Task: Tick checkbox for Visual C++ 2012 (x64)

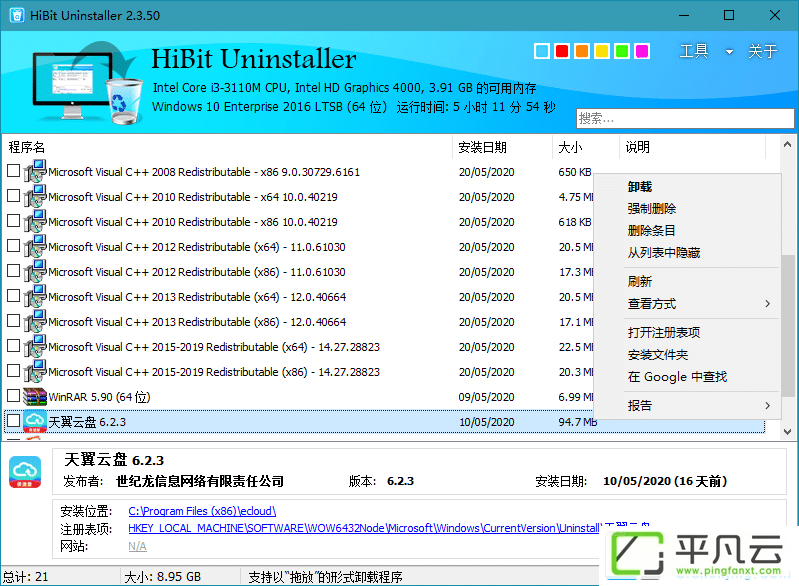Action: coord(13,246)
